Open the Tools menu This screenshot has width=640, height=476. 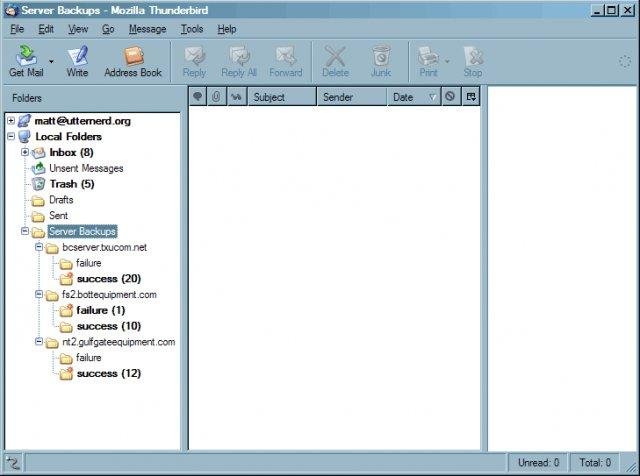coord(192,29)
